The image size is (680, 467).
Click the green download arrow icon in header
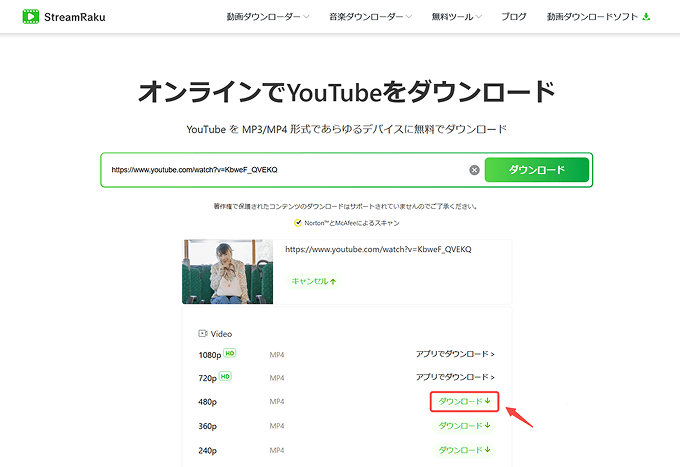(646, 17)
